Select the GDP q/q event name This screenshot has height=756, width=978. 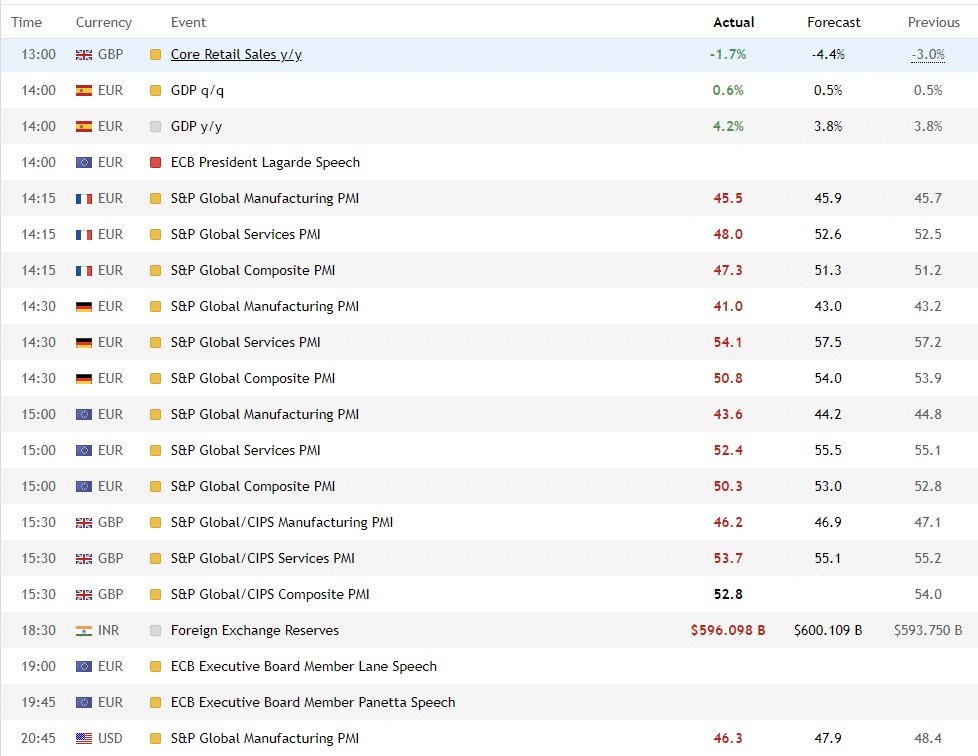[x=197, y=90]
